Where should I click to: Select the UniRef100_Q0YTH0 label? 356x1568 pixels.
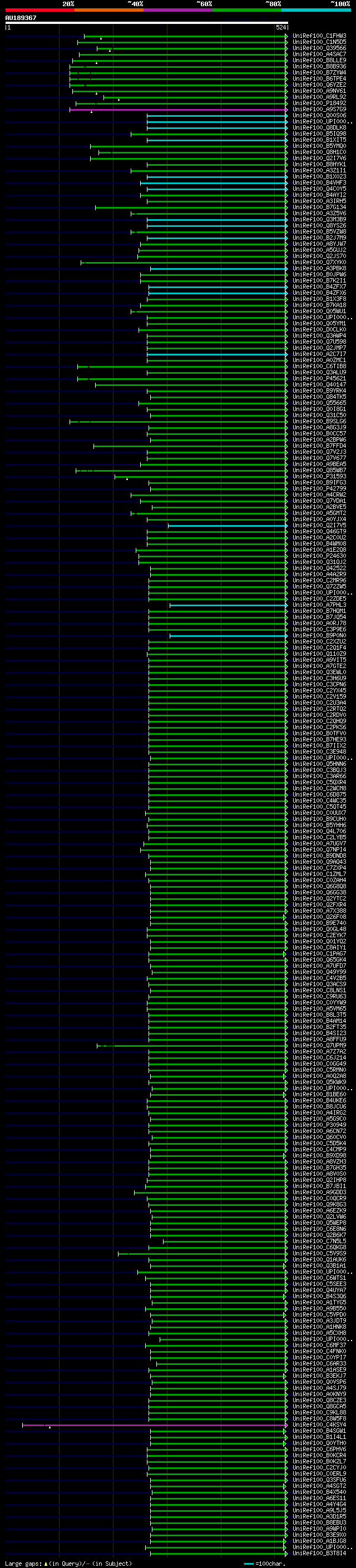point(319,1443)
